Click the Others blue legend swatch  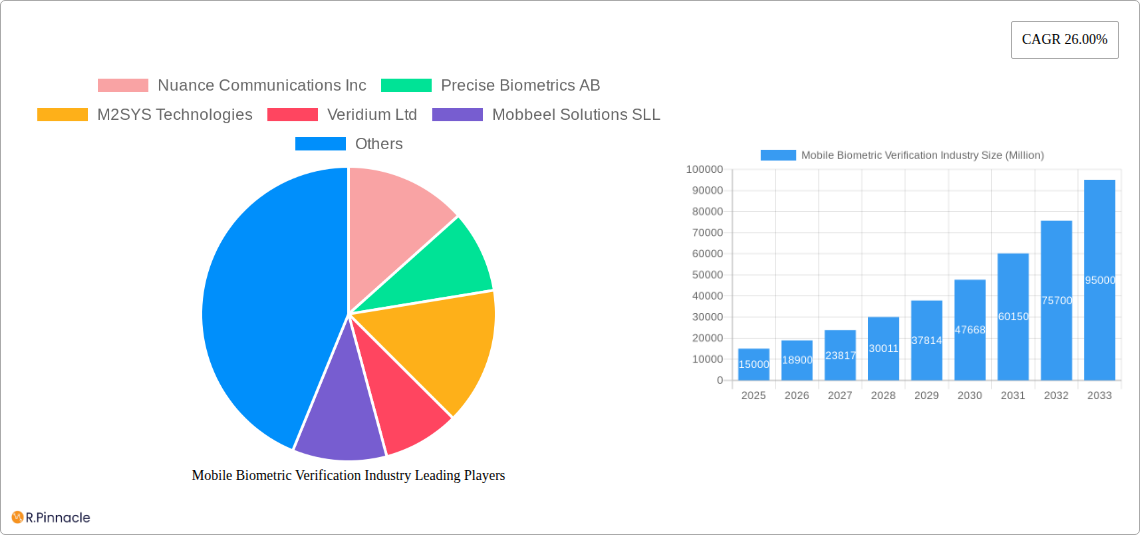tap(320, 144)
